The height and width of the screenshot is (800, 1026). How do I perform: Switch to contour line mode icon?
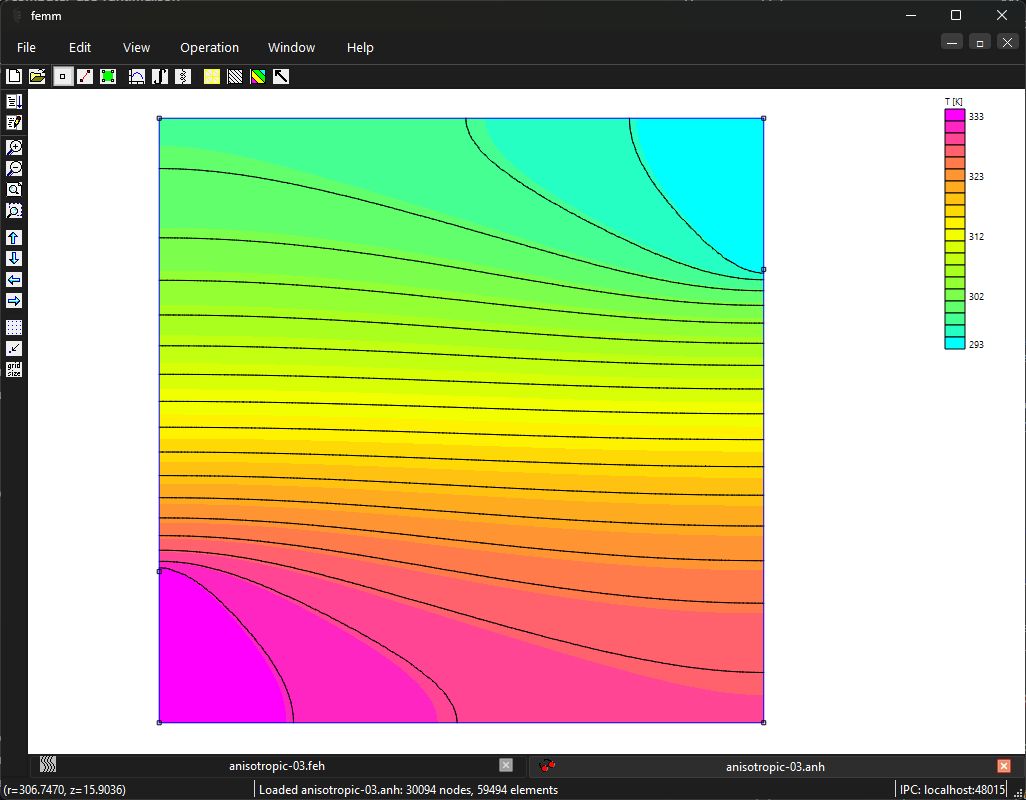pos(85,77)
